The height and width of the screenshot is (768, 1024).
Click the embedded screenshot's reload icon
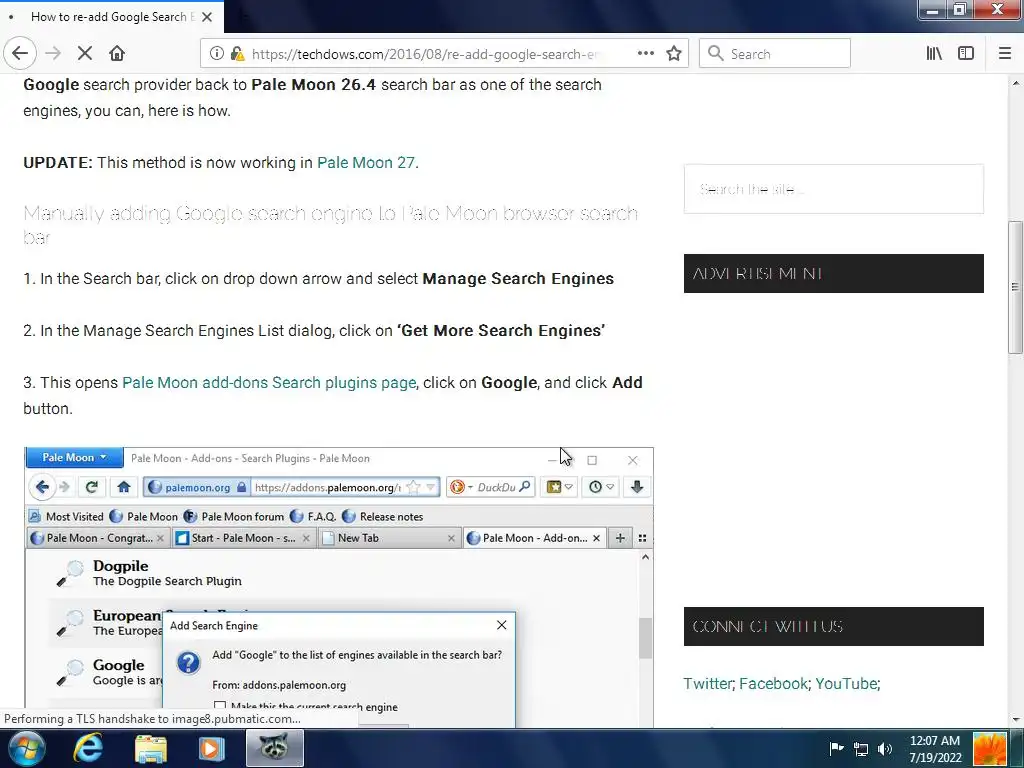pyautogui.click(x=91, y=487)
